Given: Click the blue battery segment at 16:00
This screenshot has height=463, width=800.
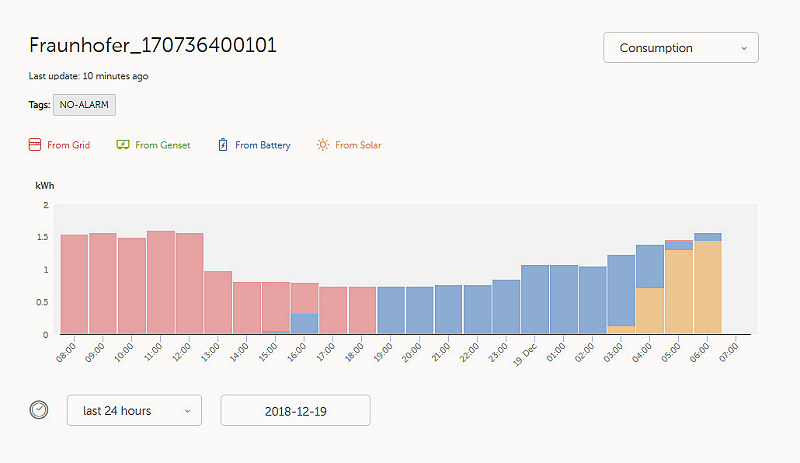Looking at the screenshot, I should pos(305,323).
